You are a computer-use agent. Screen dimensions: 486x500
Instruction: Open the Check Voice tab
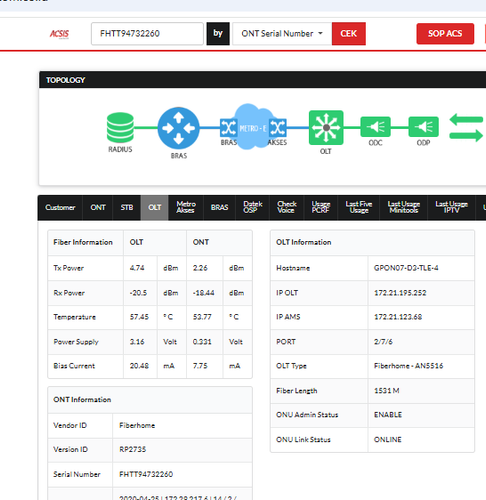(x=287, y=207)
